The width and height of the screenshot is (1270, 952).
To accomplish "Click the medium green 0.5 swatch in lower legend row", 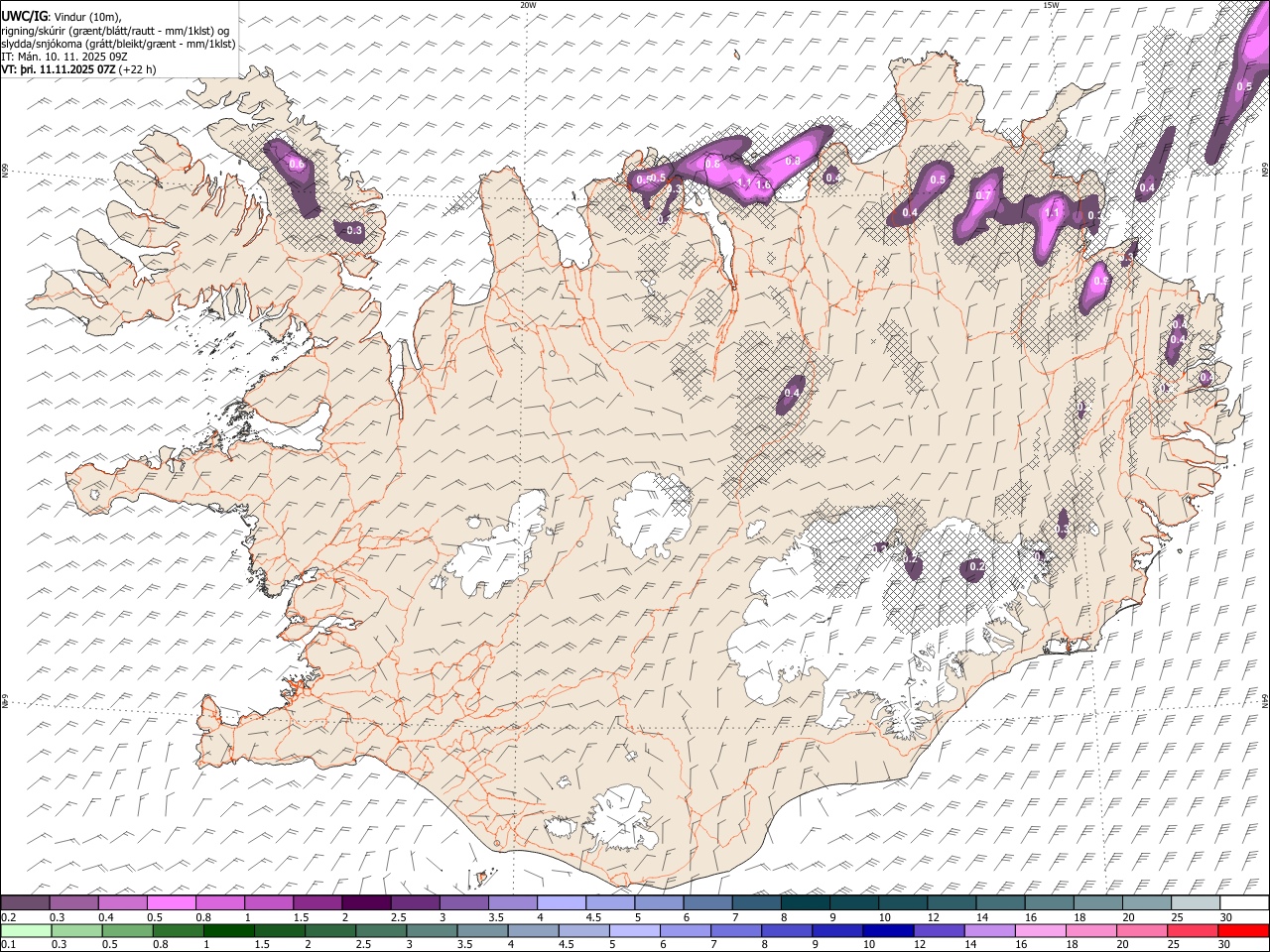I will [128, 931].
